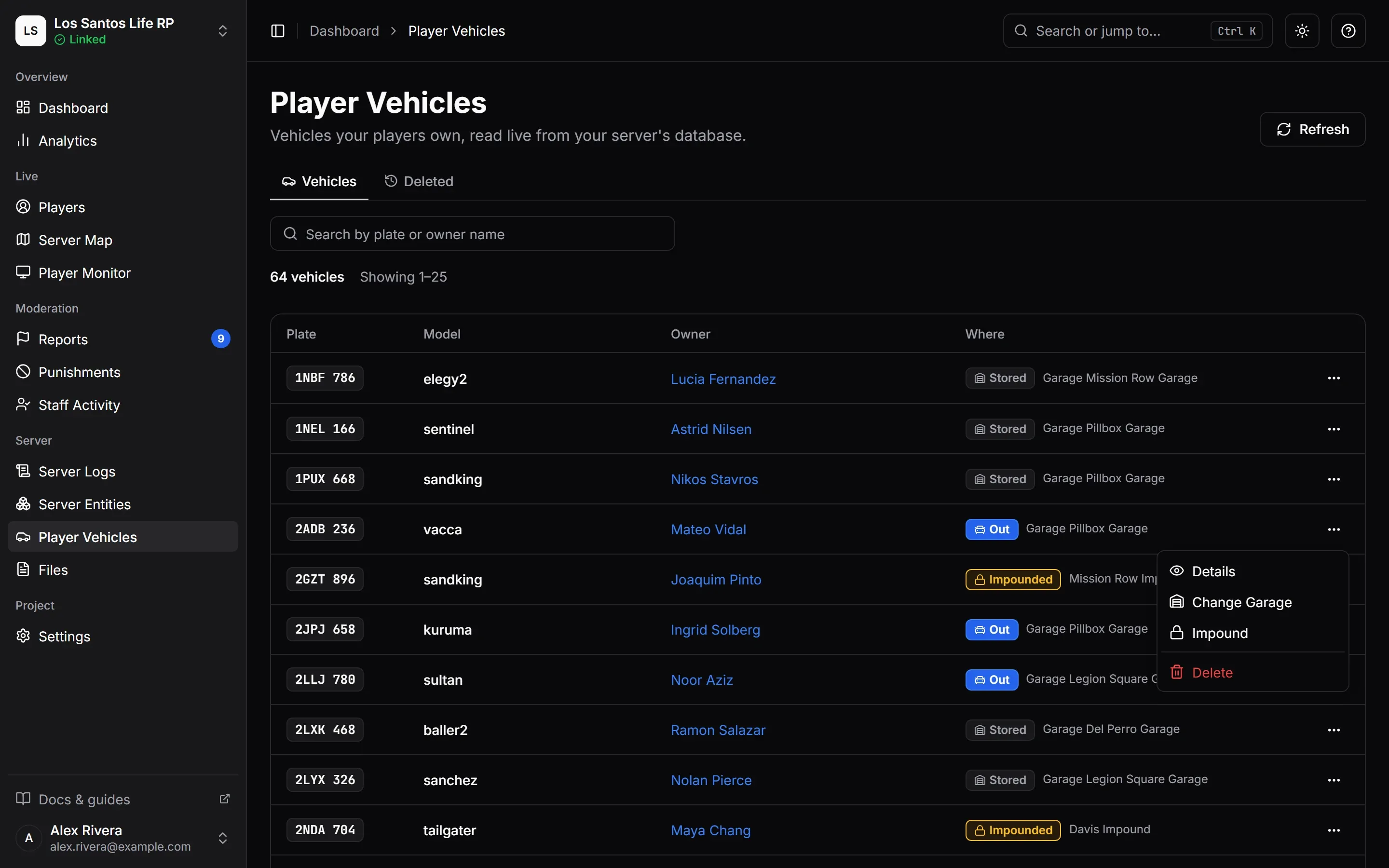1389x868 pixels.
Task: Click the Out badge in vacca row
Action: coord(992,529)
